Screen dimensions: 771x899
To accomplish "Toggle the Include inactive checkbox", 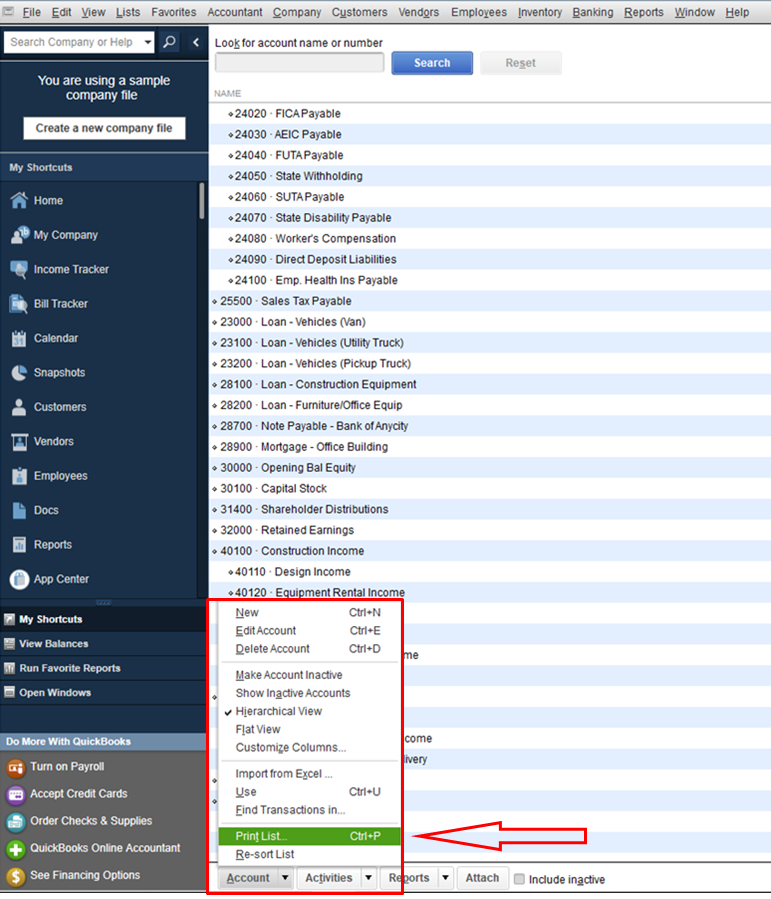I will coord(519,879).
